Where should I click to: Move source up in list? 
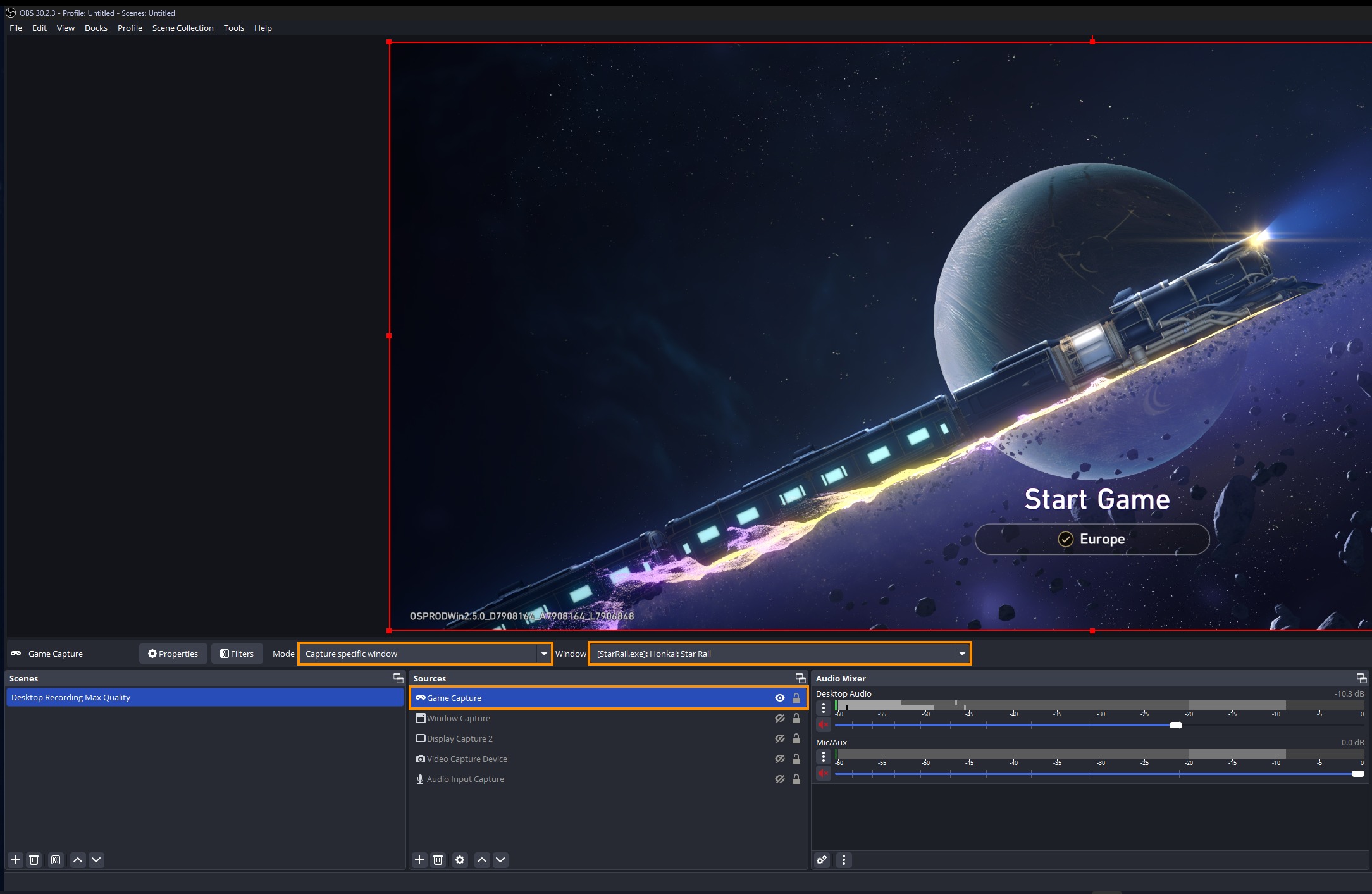[x=482, y=860]
